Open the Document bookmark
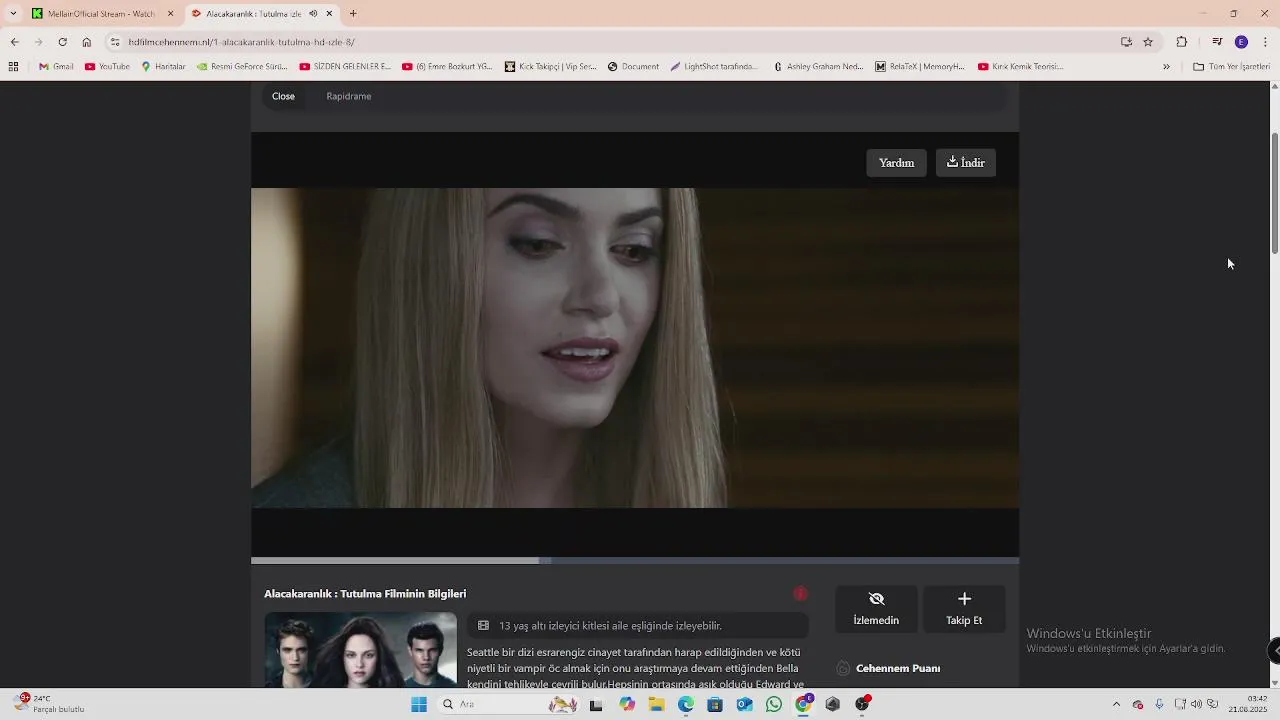This screenshot has width=1280, height=720. [x=633, y=67]
